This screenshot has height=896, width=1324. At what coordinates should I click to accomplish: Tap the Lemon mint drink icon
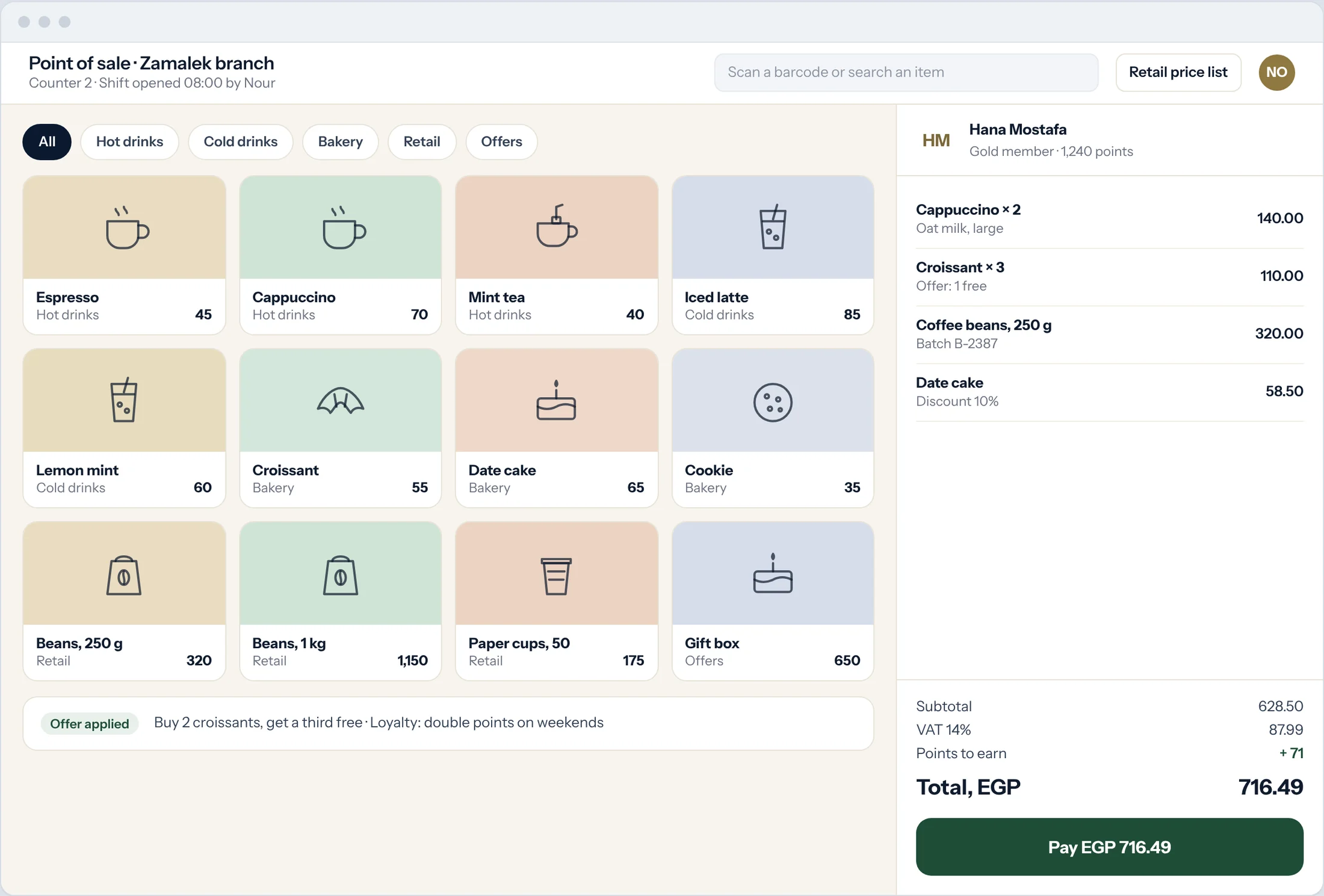(x=124, y=400)
